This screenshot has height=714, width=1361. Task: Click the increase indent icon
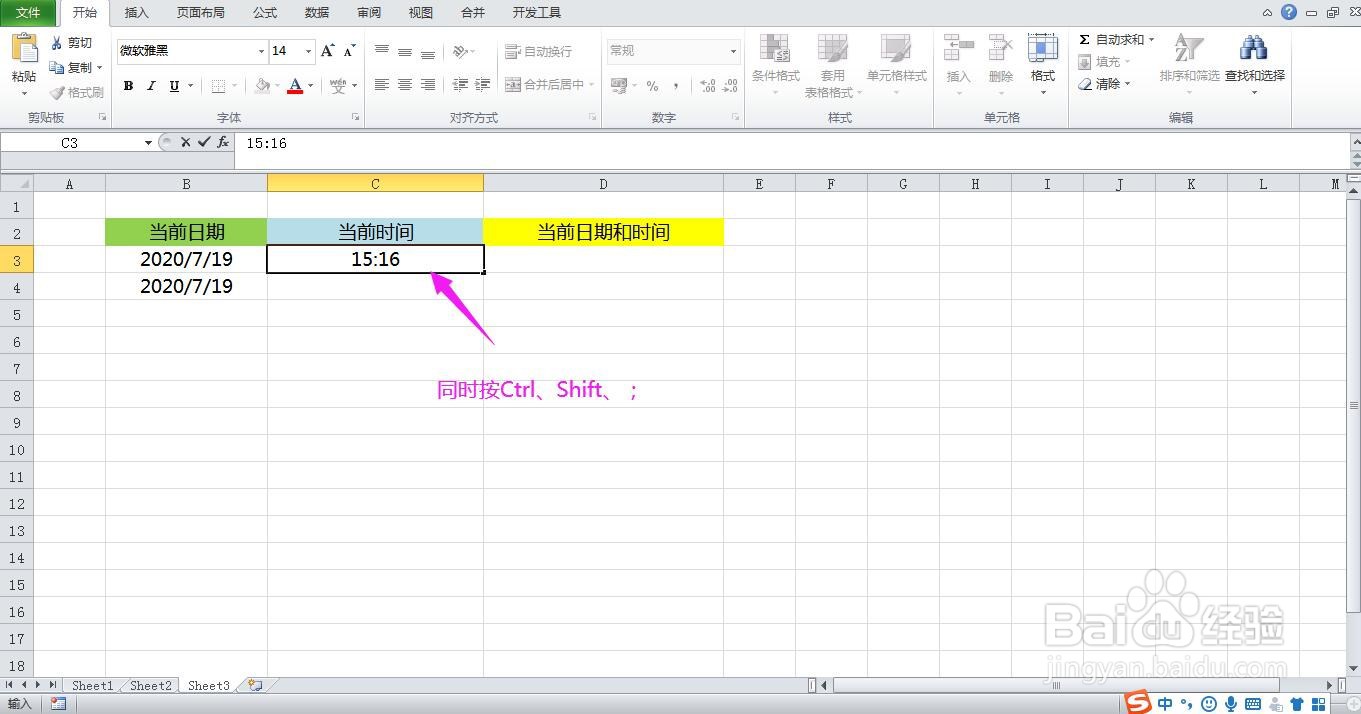483,85
